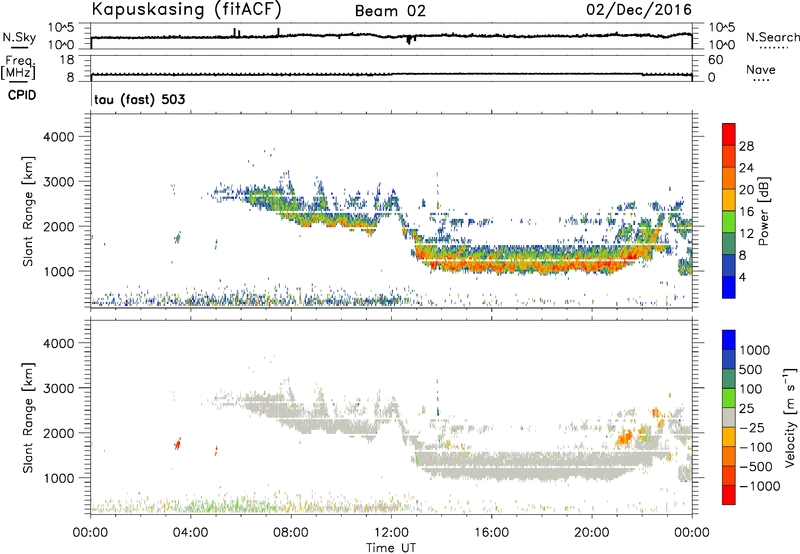Click the '18' tick on the frequency axis
The height and width of the screenshot is (554, 800).
pos(67,60)
